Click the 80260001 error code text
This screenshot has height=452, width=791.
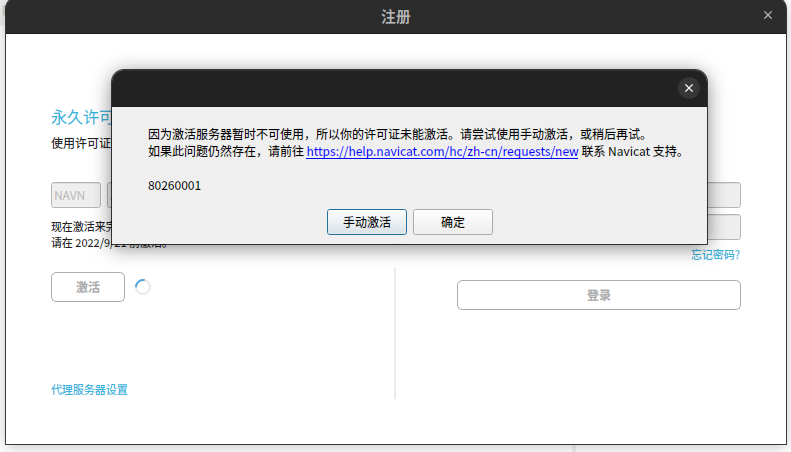[x=175, y=186]
